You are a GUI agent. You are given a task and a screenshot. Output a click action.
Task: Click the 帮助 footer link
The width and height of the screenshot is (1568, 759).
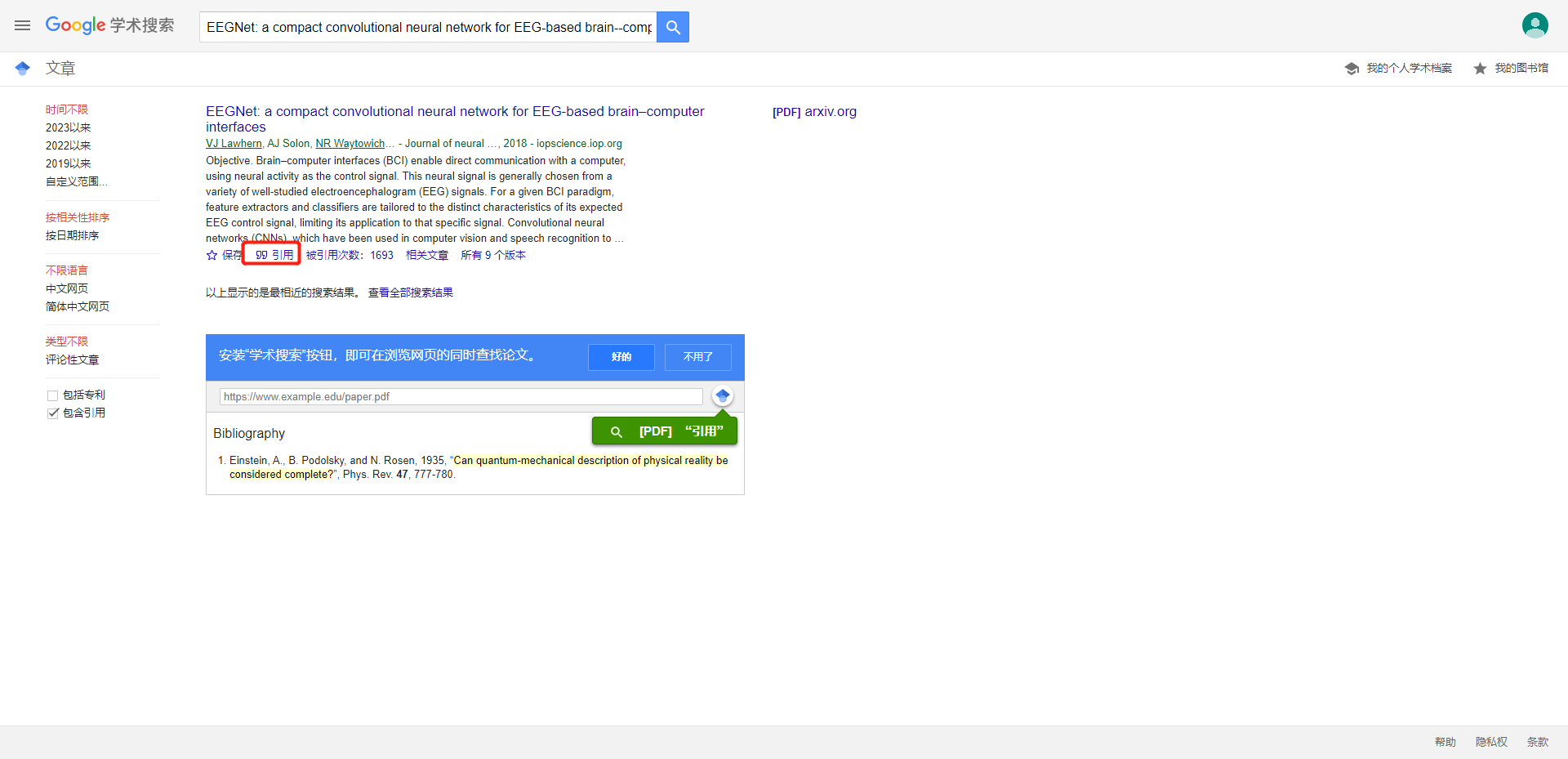pyautogui.click(x=1445, y=742)
